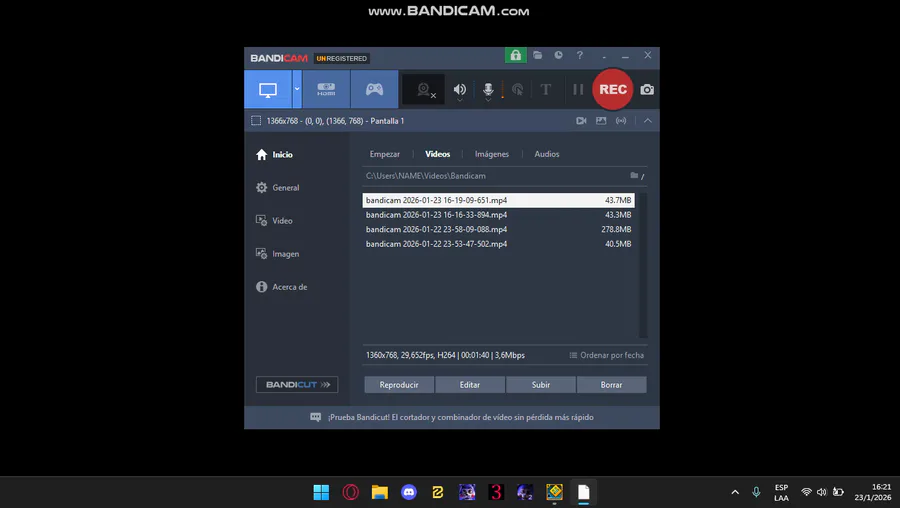The height and width of the screenshot is (508, 900).
Task: Click Borrar button
Action: [611, 385]
